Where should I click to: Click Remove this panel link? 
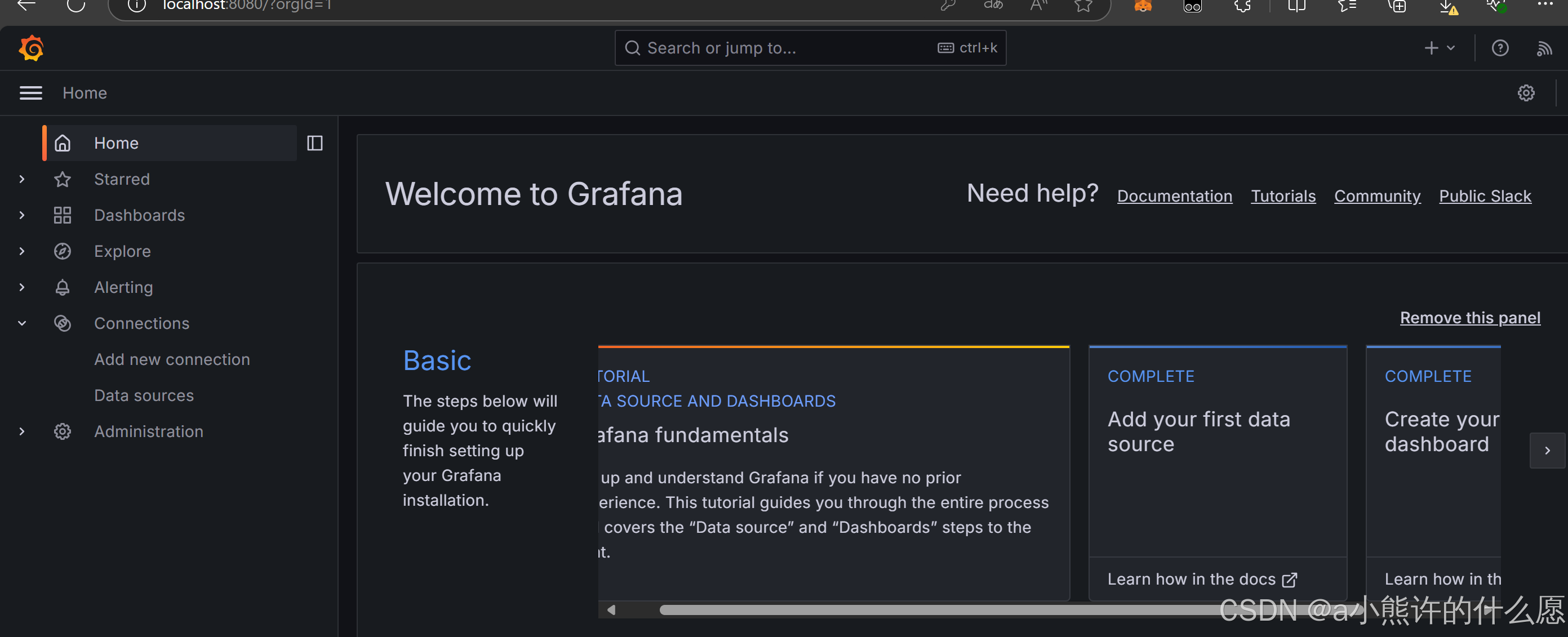click(1470, 318)
